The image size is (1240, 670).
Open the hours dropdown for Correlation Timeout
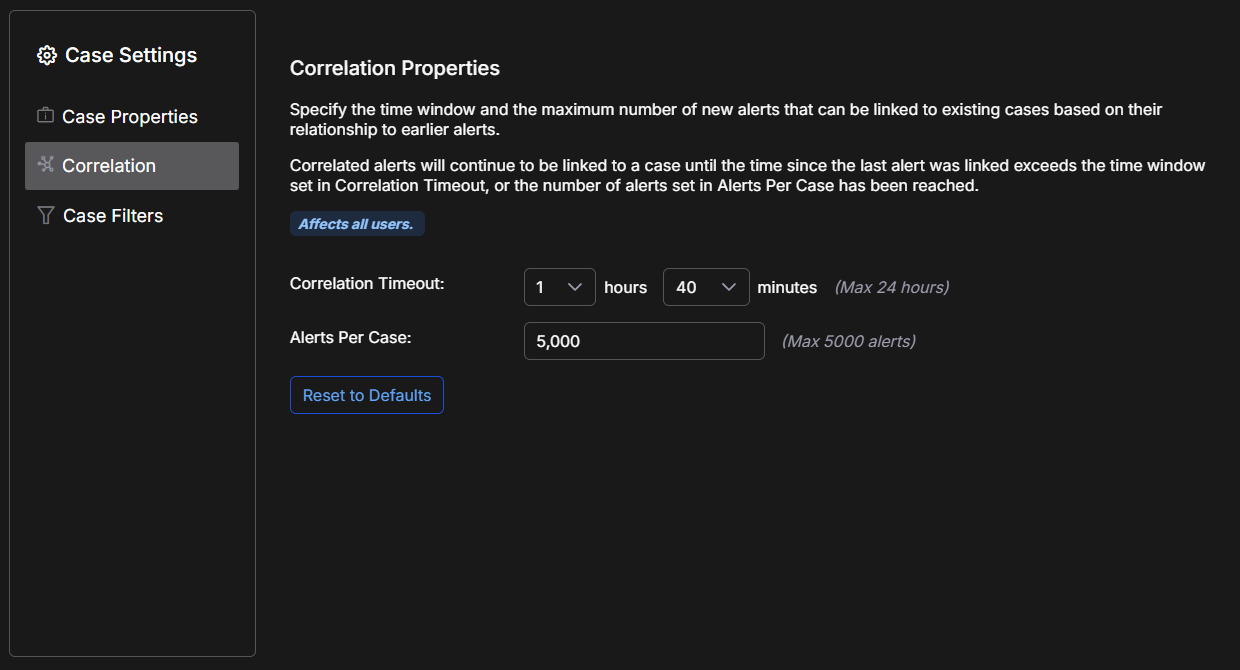(559, 287)
